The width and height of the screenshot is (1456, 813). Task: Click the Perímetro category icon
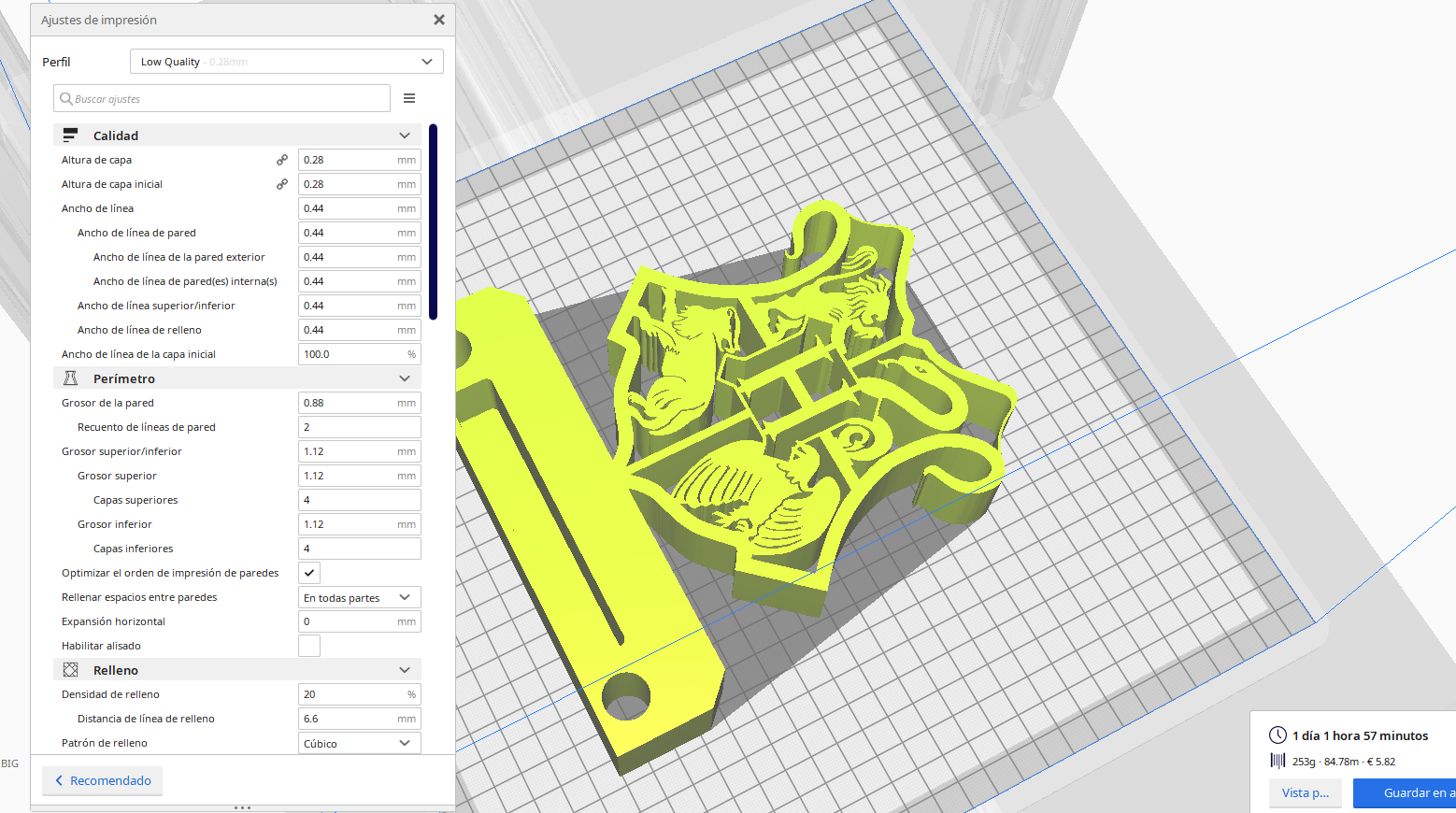(x=70, y=378)
